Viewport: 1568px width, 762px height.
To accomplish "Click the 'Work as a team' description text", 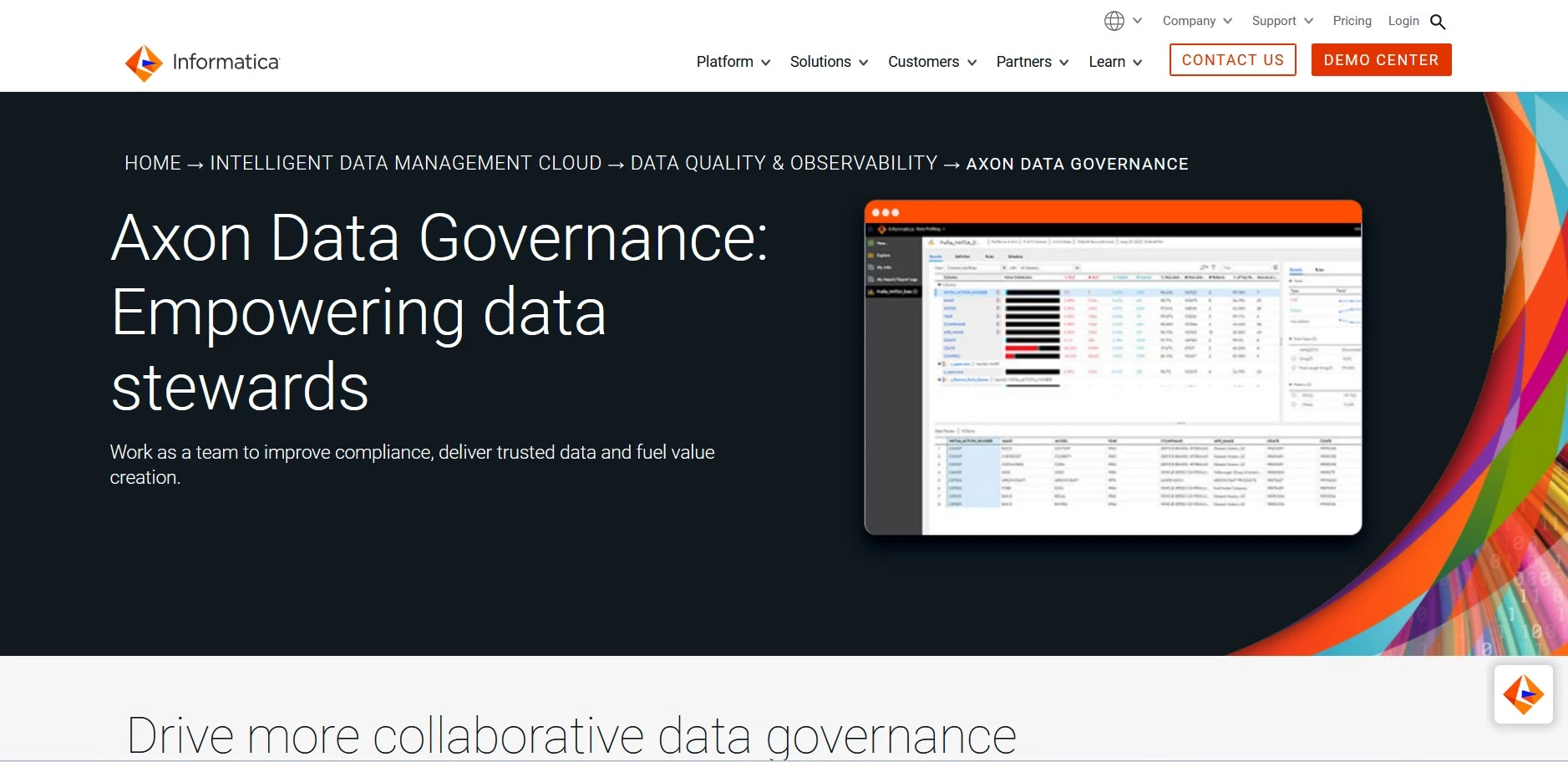I will [413, 465].
